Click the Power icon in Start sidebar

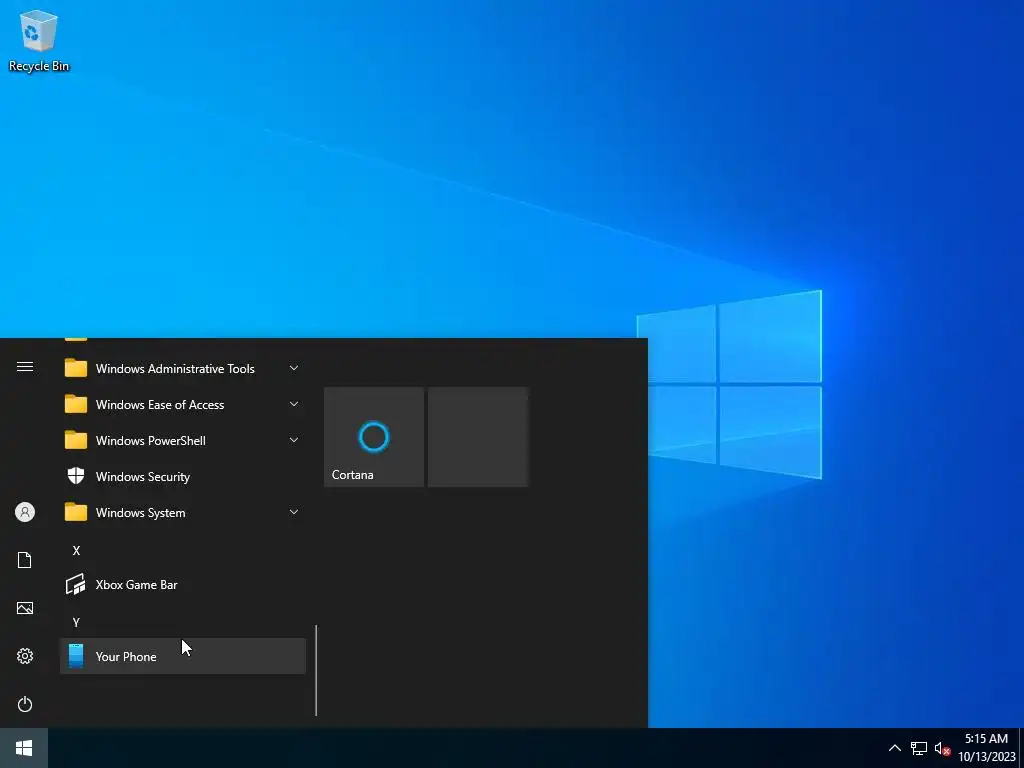coord(25,704)
